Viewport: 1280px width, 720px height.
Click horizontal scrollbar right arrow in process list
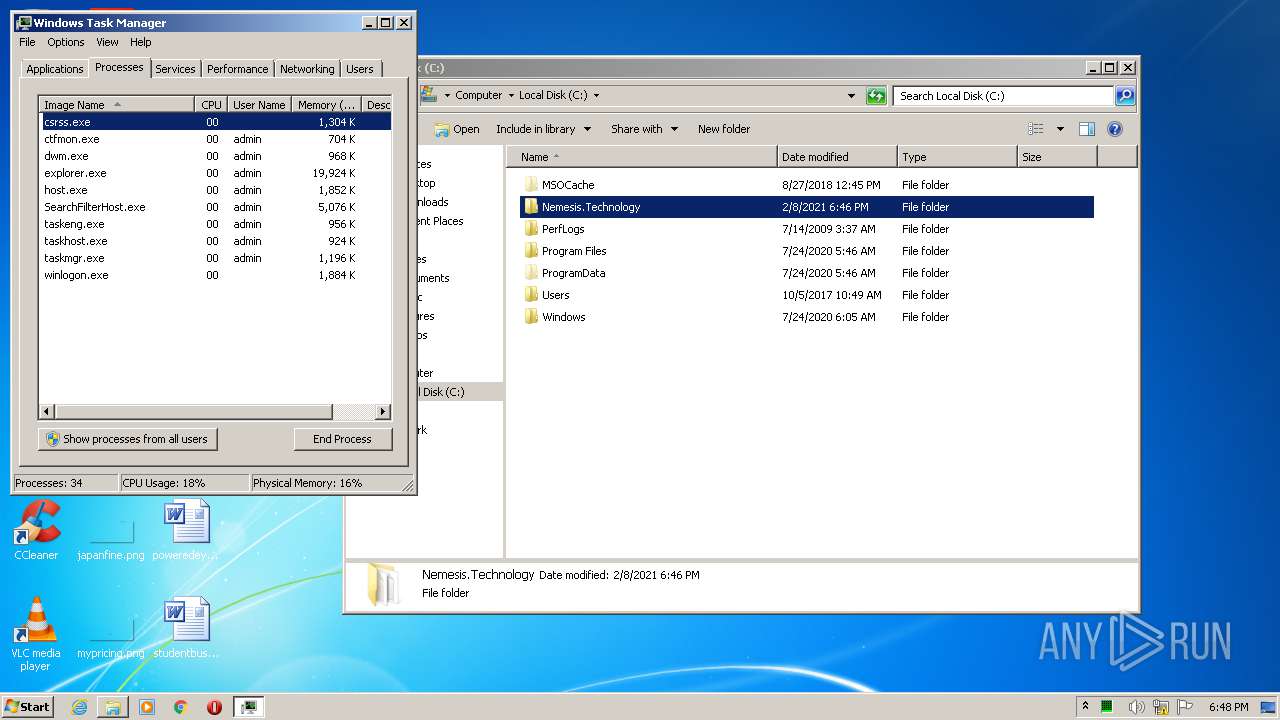coord(383,412)
